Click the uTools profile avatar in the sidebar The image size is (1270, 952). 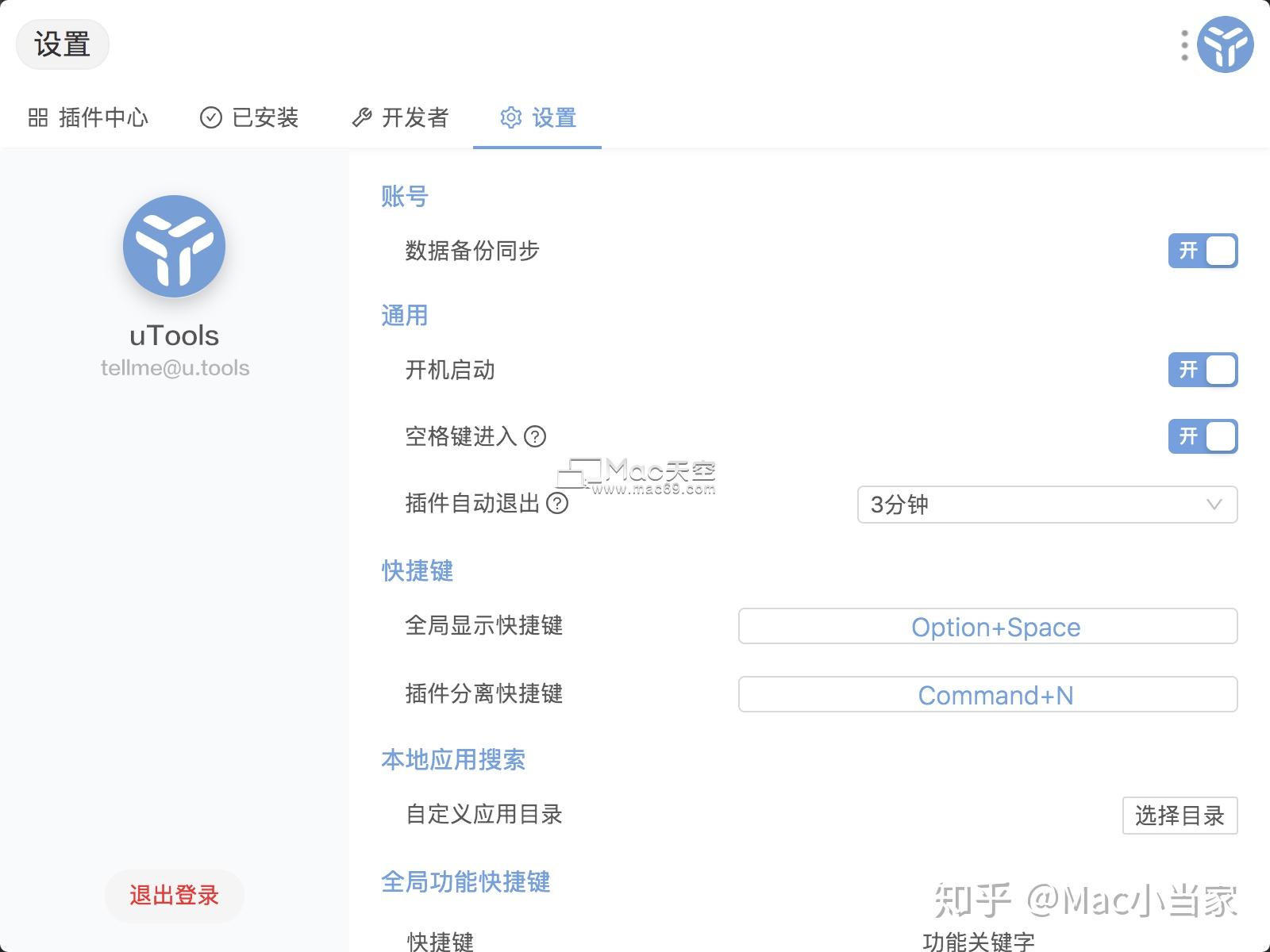(174, 246)
